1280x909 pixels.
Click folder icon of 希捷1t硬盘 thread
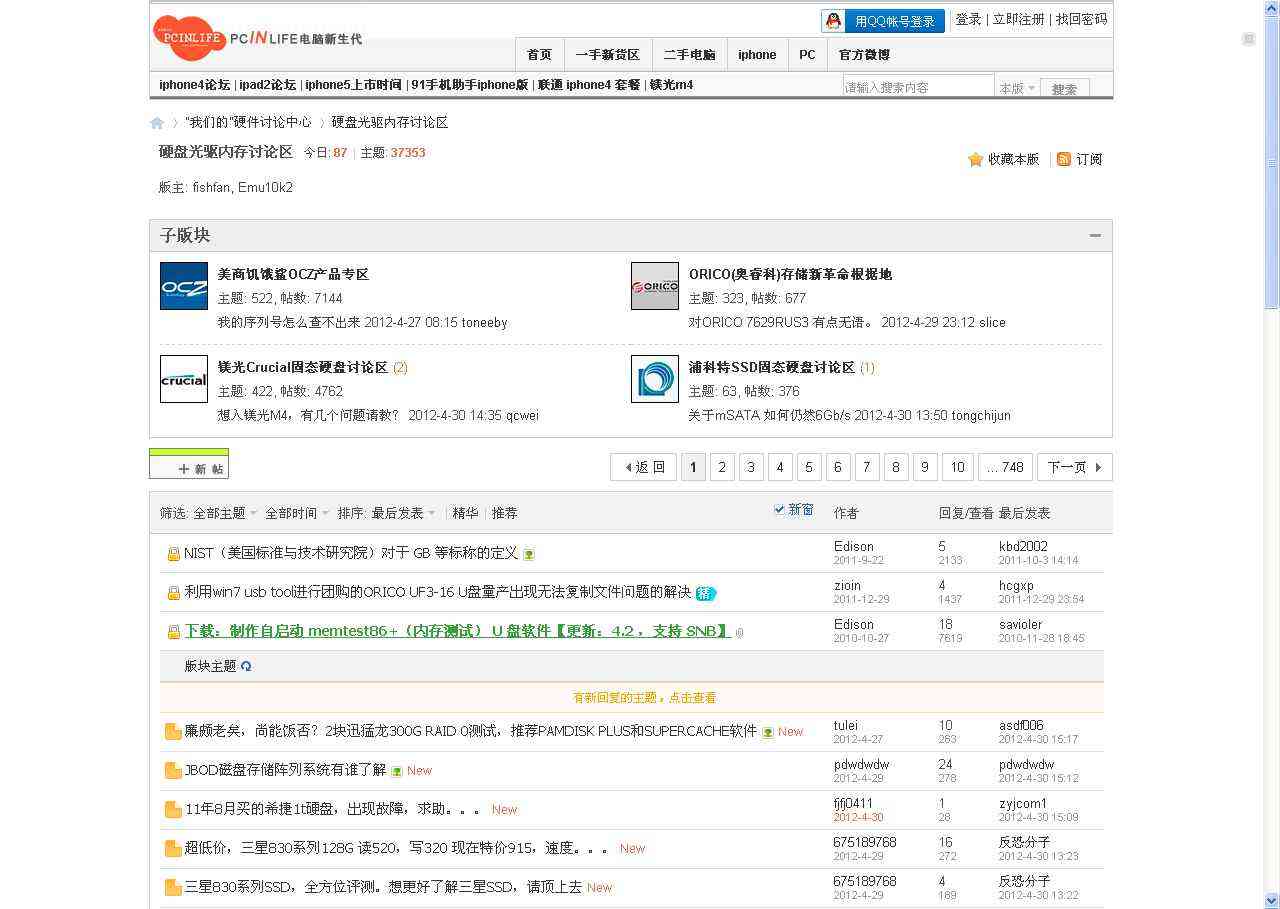point(173,810)
